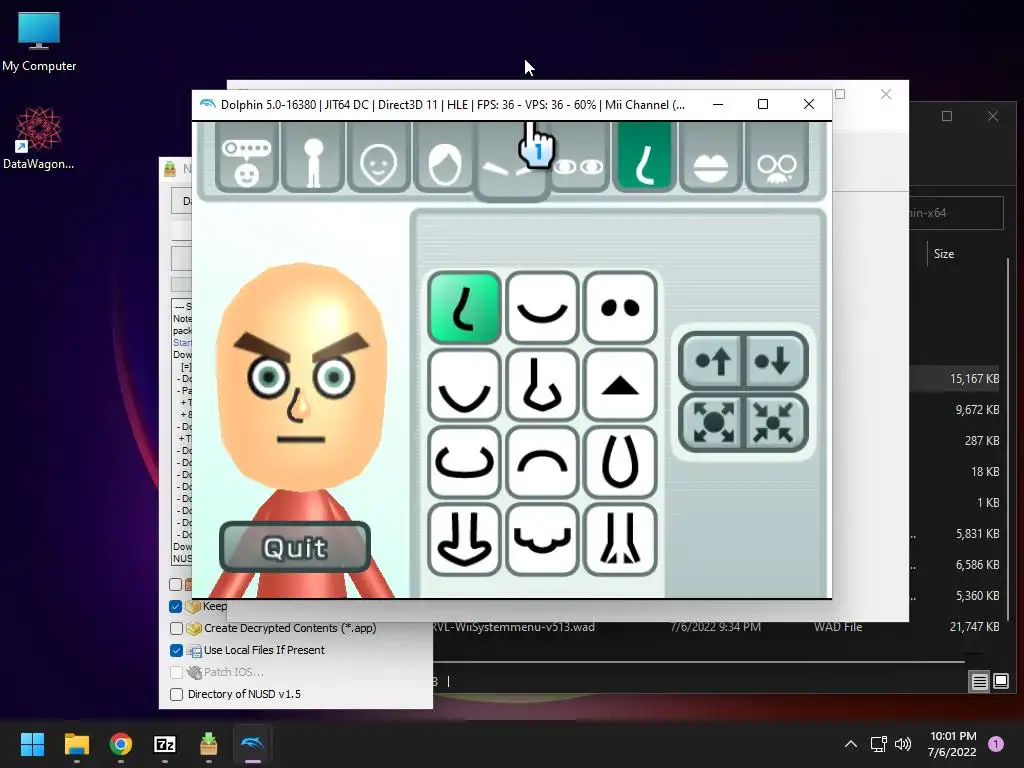Open the Mii profile settings tab
The image size is (1024, 768).
[247, 159]
